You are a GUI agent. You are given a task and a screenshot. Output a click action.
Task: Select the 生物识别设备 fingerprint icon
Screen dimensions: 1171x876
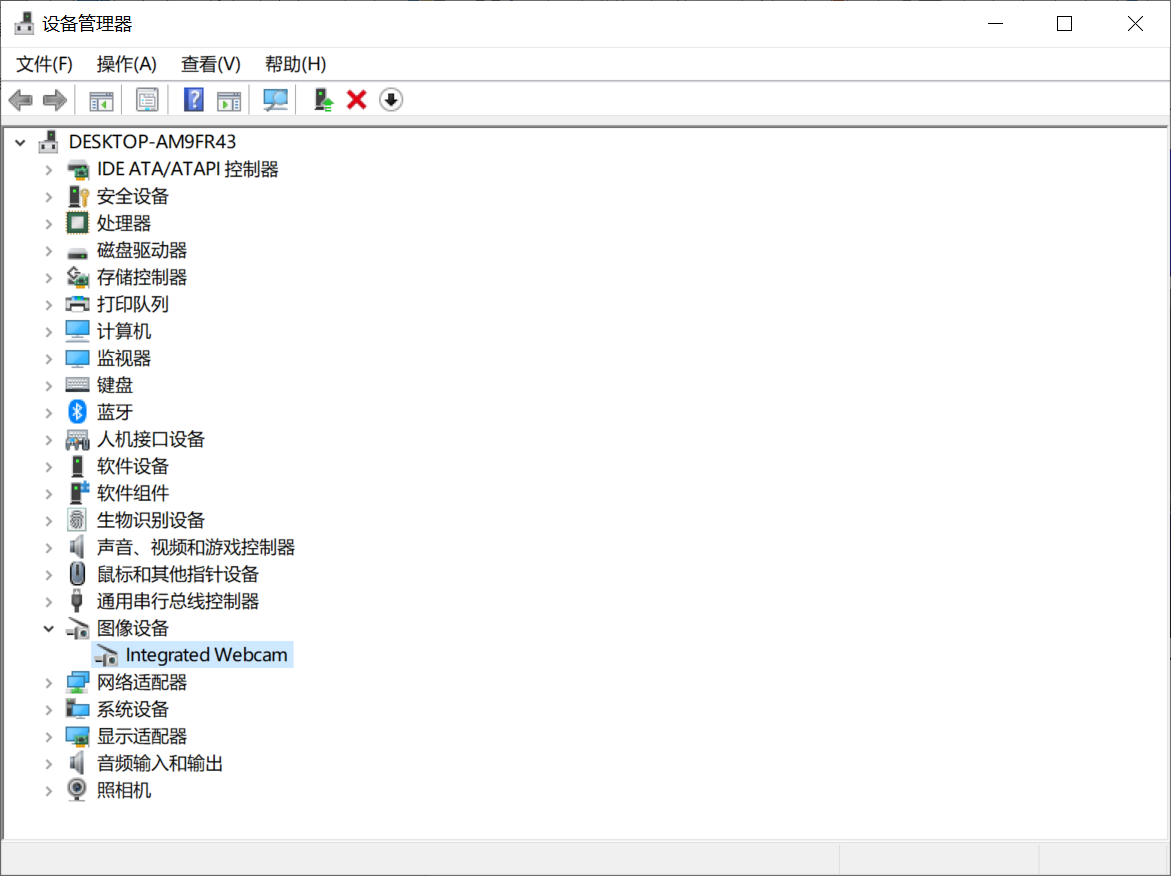click(x=77, y=520)
